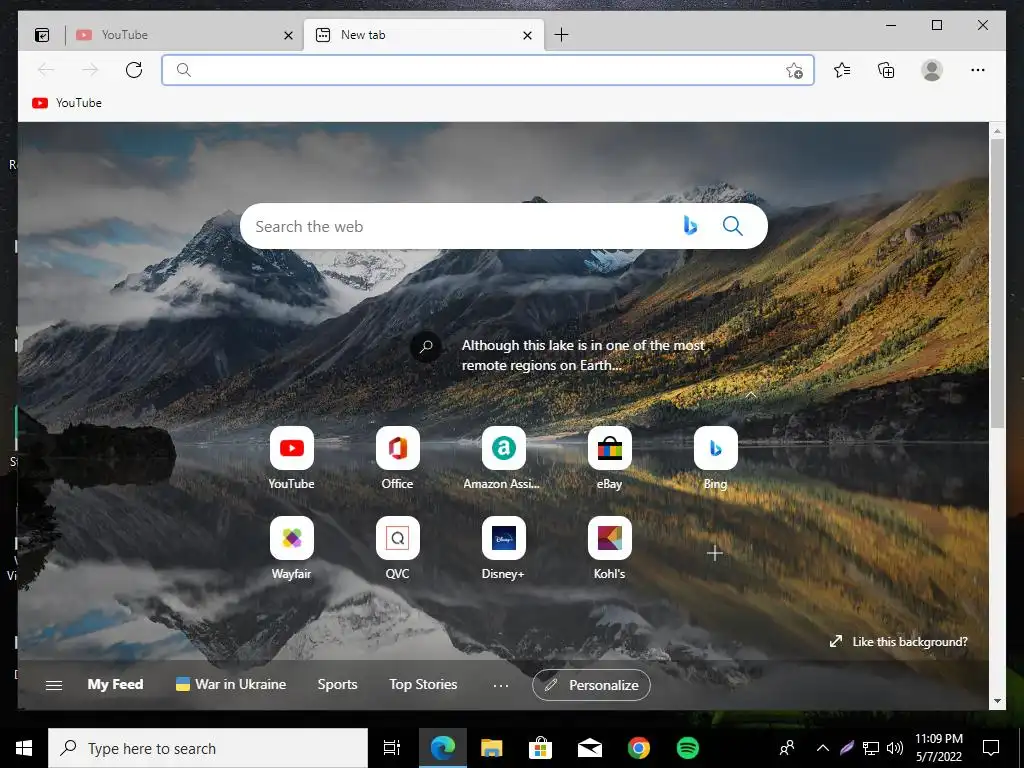
Task: Click the browser Back arrow
Action: (46, 70)
